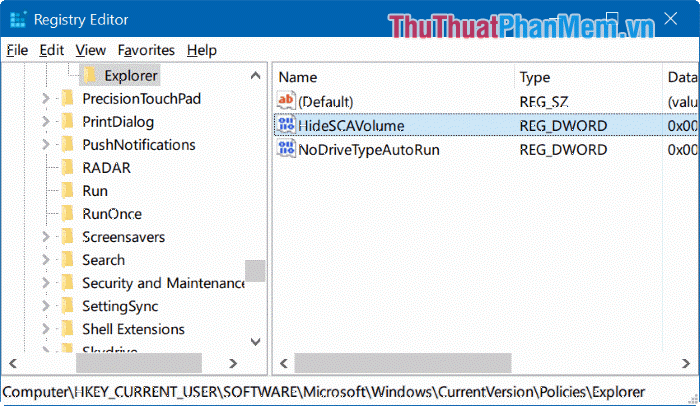
Task: Click the Screensavers folder icon
Action: [x=67, y=237]
